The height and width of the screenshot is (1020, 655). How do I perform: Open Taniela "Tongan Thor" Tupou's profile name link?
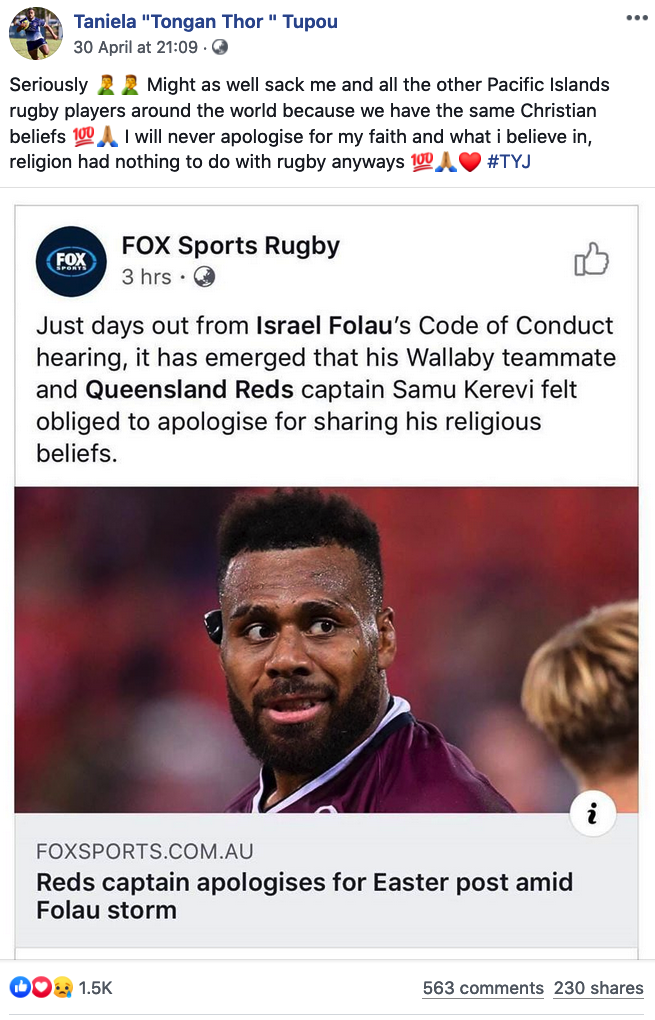coord(206,21)
